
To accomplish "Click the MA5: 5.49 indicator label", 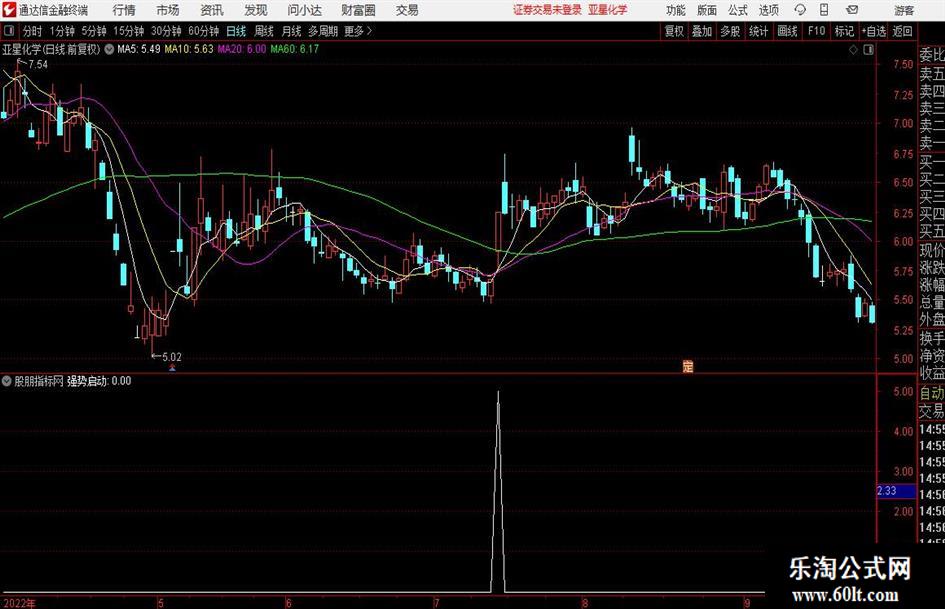I will (139, 49).
